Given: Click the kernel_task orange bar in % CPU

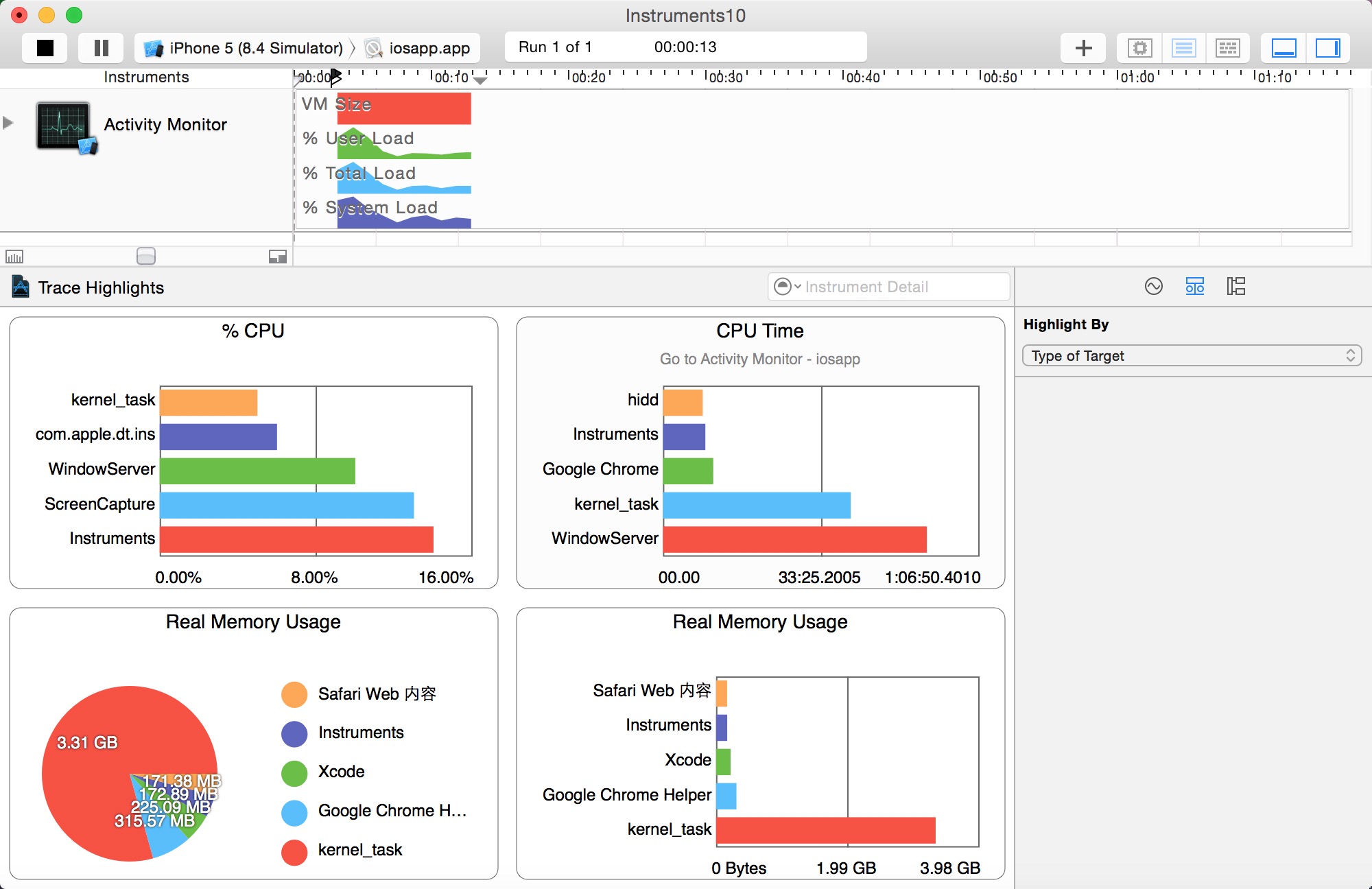Looking at the screenshot, I should (x=209, y=402).
